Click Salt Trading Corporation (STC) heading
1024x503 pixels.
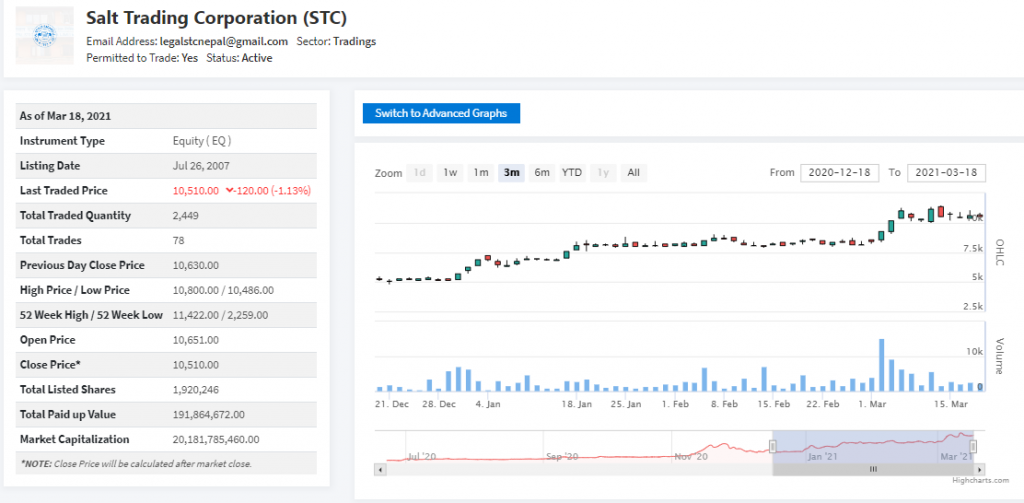click(x=217, y=17)
